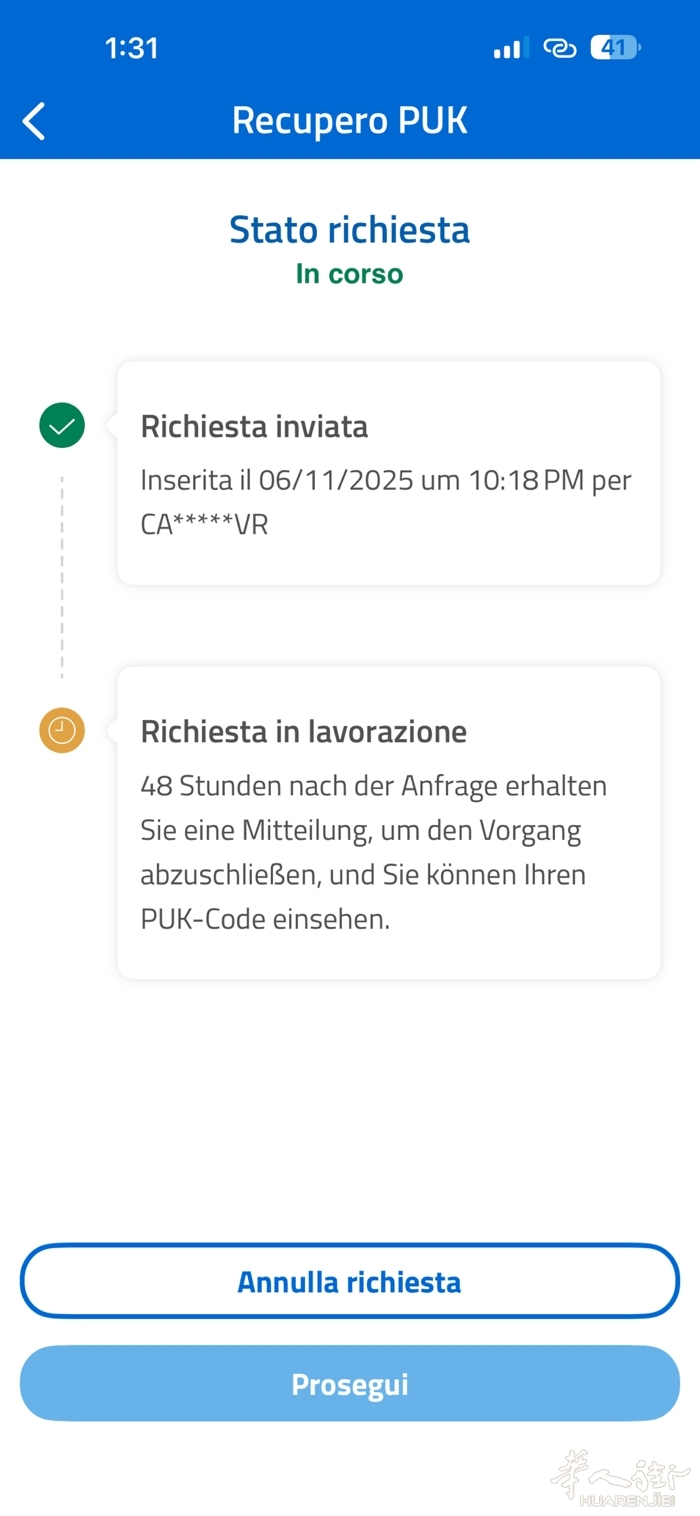This screenshot has width=700, height=1516.
Task: Tap the 48 Stunden message text
Action: (x=374, y=852)
